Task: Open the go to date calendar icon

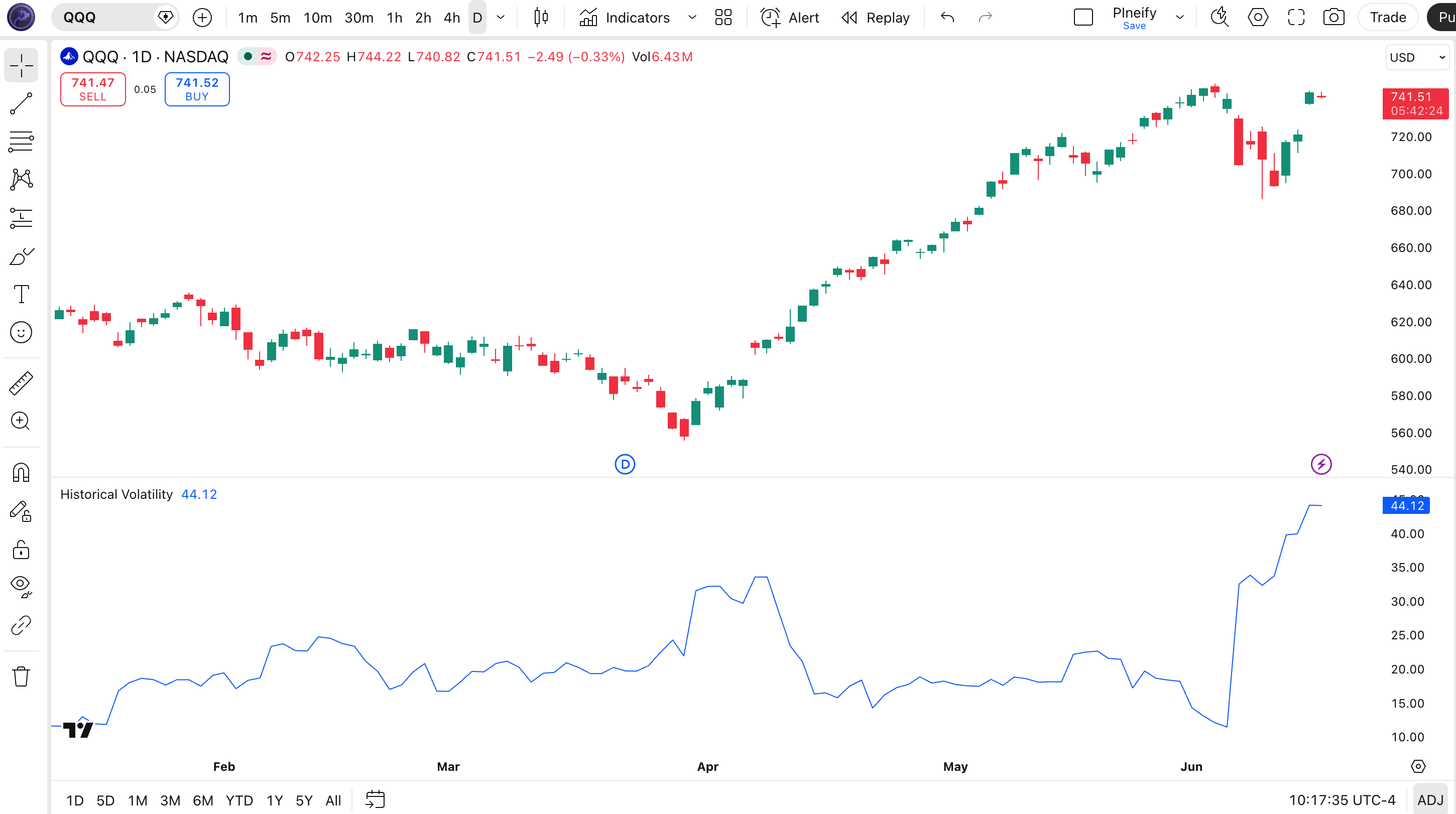Action: pyautogui.click(x=375, y=800)
